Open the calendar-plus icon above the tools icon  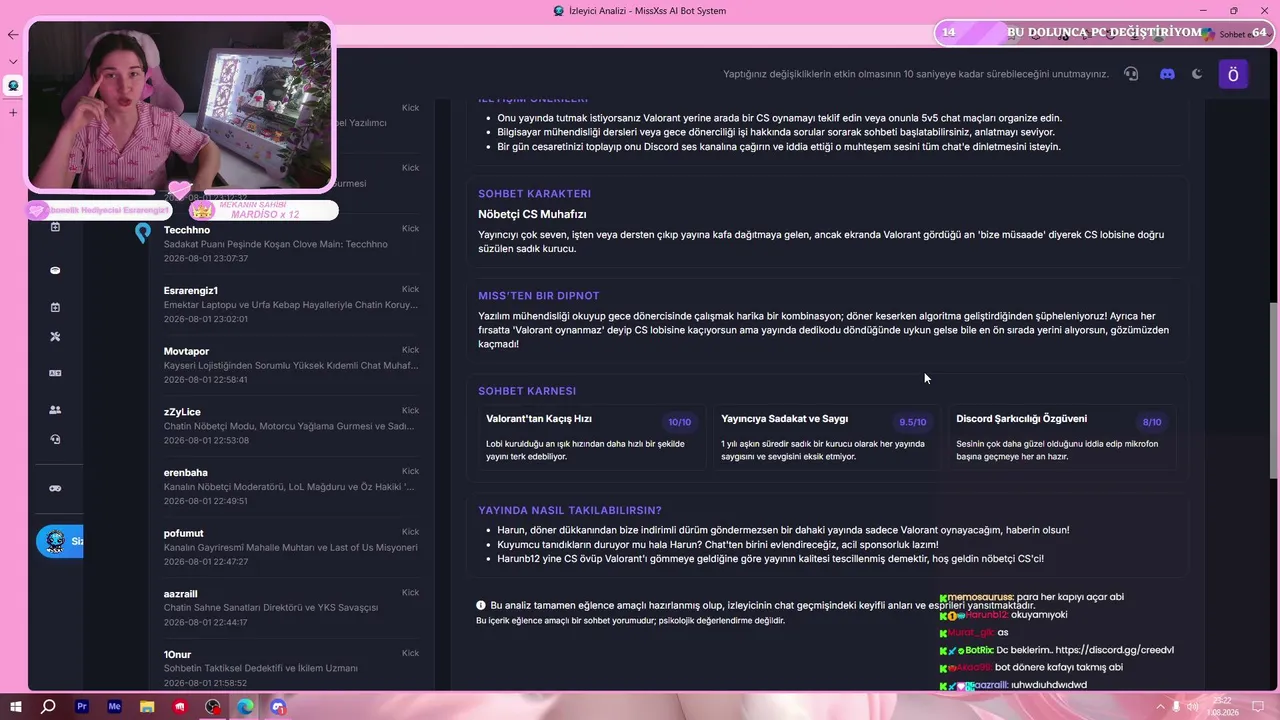point(55,307)
